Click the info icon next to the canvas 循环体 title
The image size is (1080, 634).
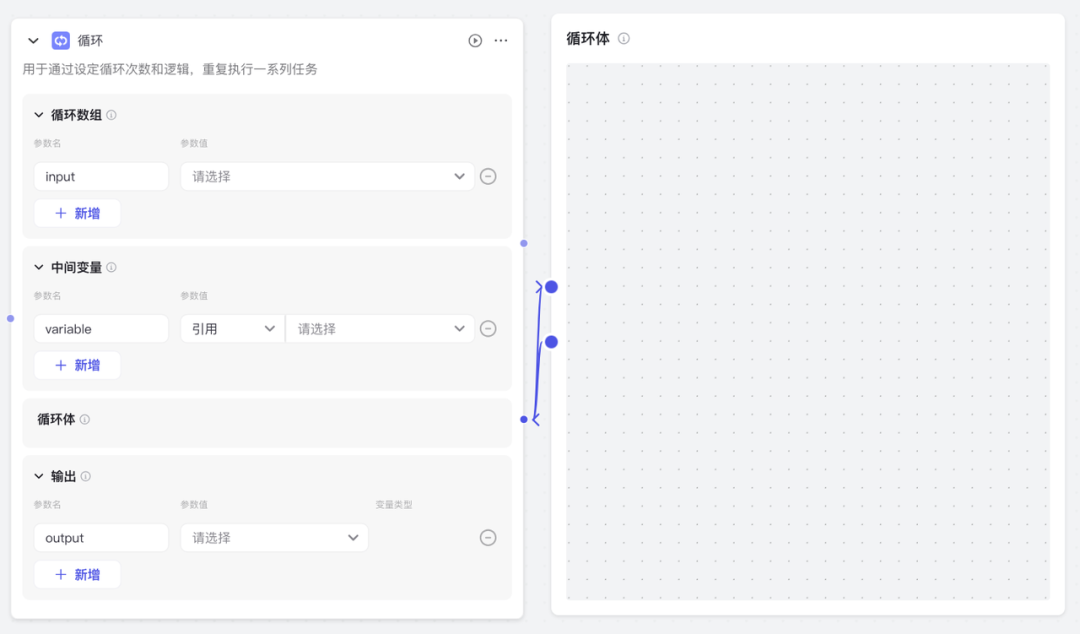tap(624, 38)
